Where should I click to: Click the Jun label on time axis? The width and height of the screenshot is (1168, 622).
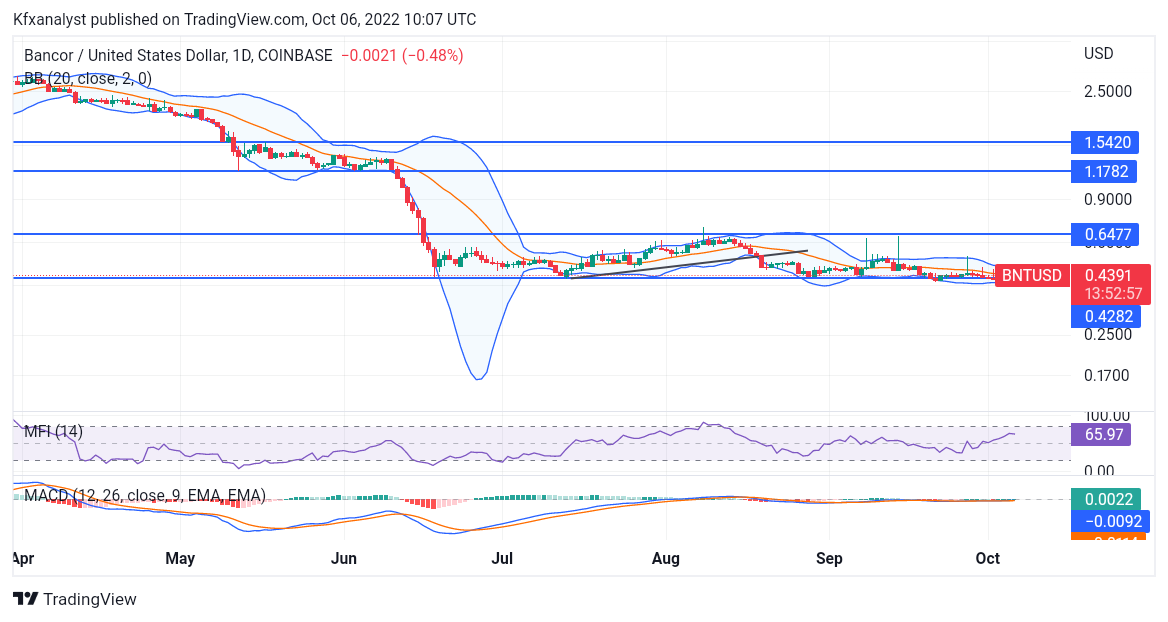(x=343, y=558)
